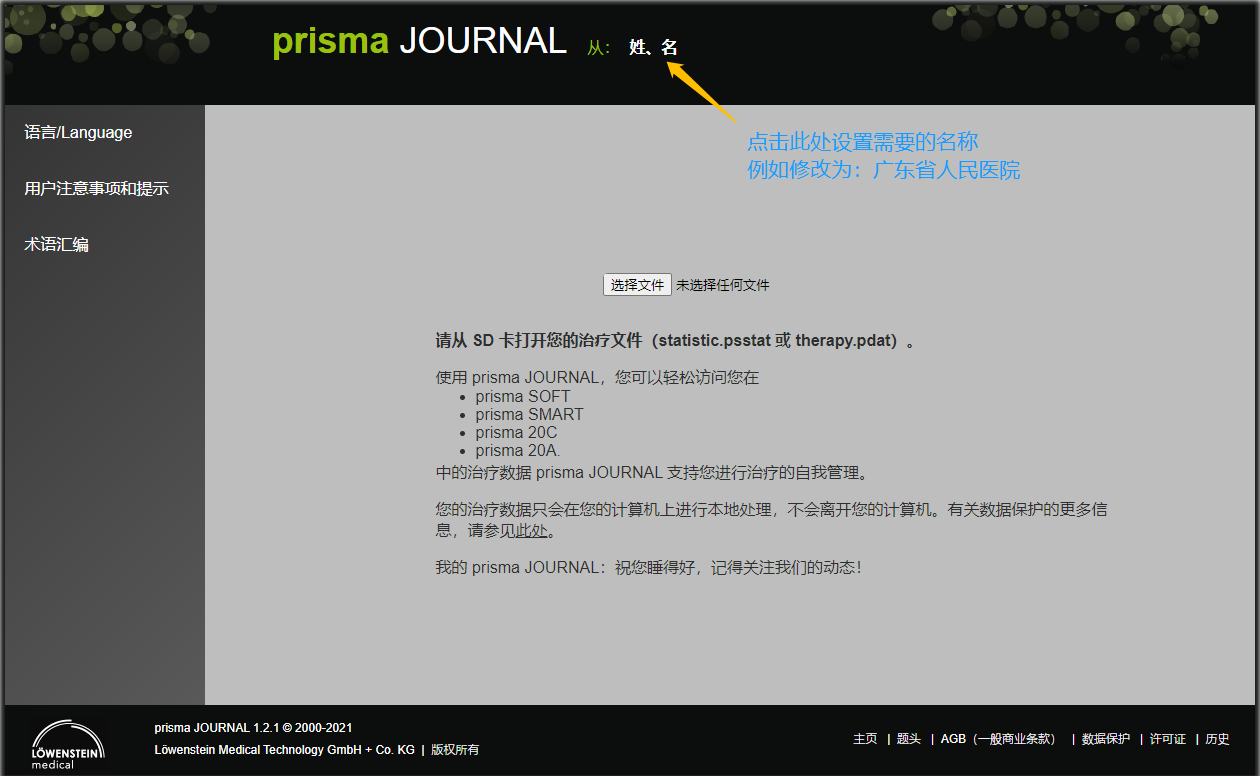Click the Löwenstein medical footer logo
Viewport: 1260px width, 776px height.
[x=67, y=745]
